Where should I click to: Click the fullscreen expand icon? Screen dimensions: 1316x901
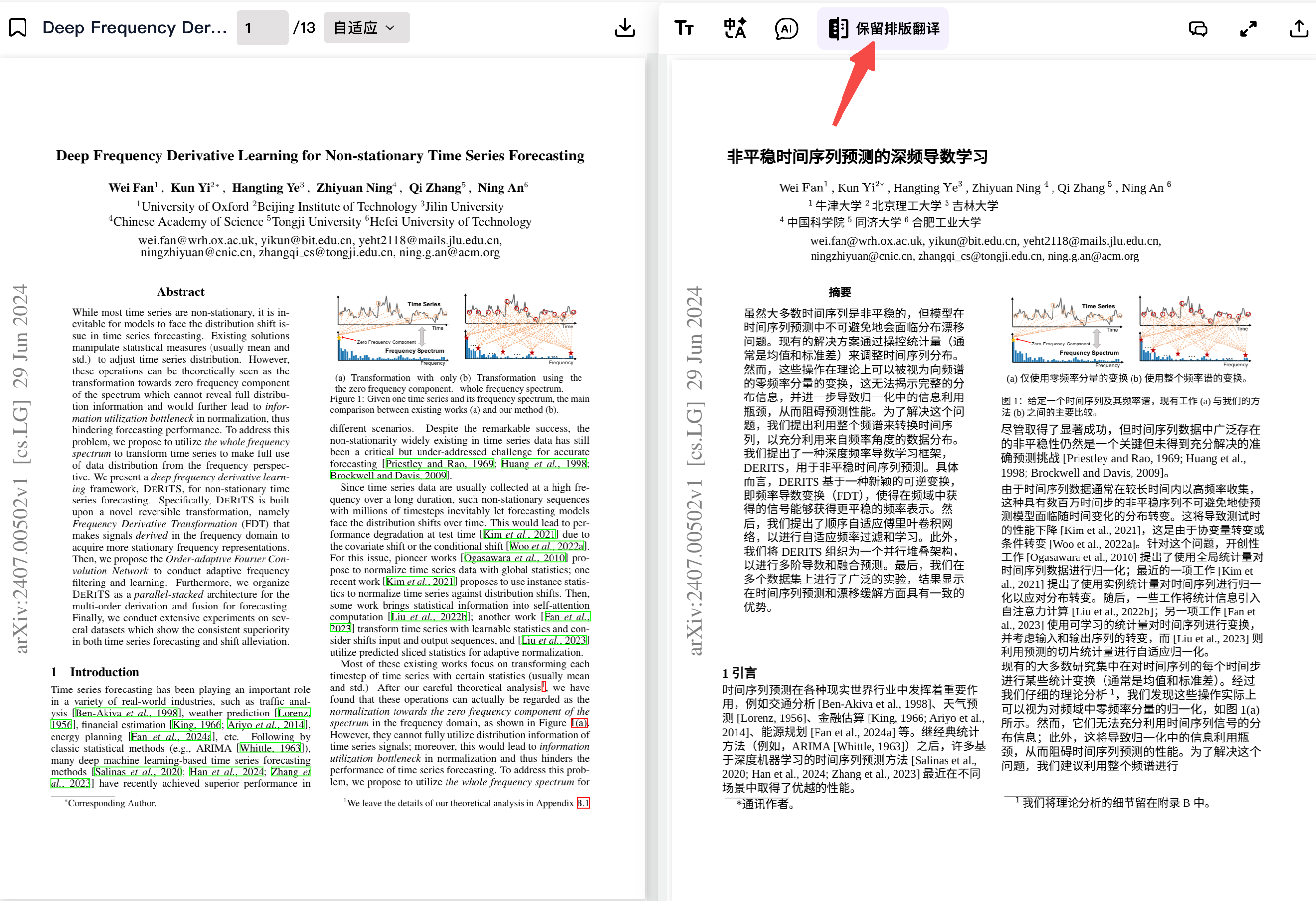pyautogui.click(x=1247, y=29)
